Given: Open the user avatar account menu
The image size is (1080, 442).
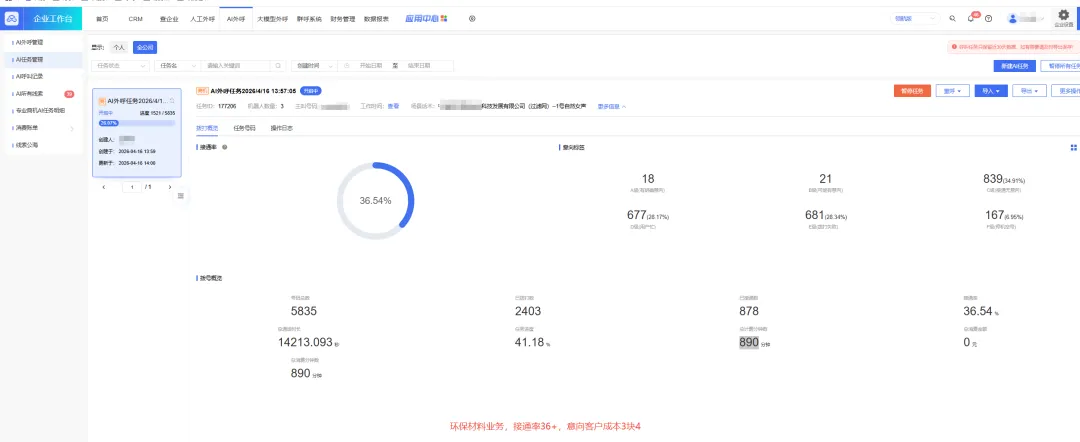Looking at the screenshot, I should (1026, 19).
